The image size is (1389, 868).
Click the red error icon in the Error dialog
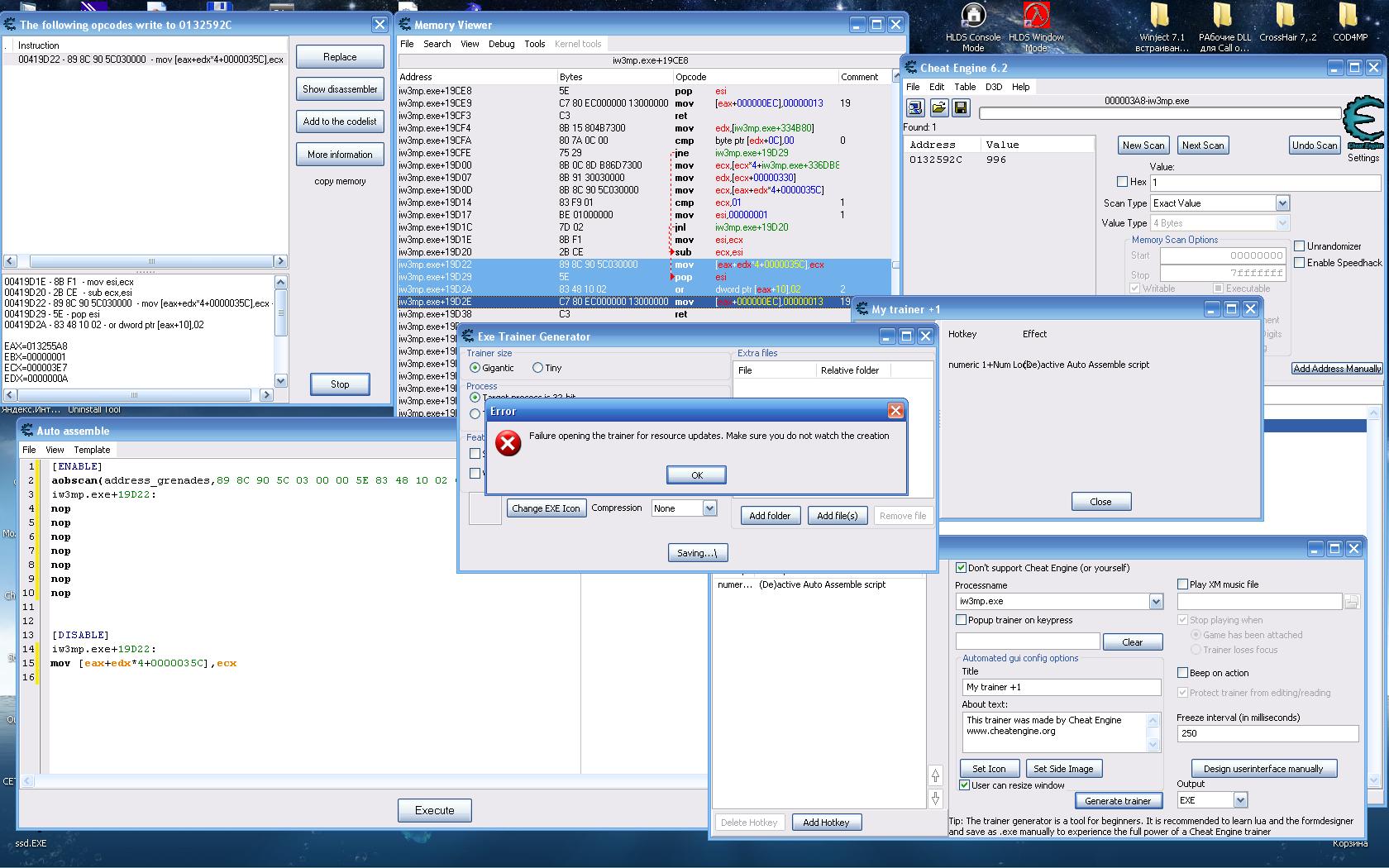[x=508, y=443]
